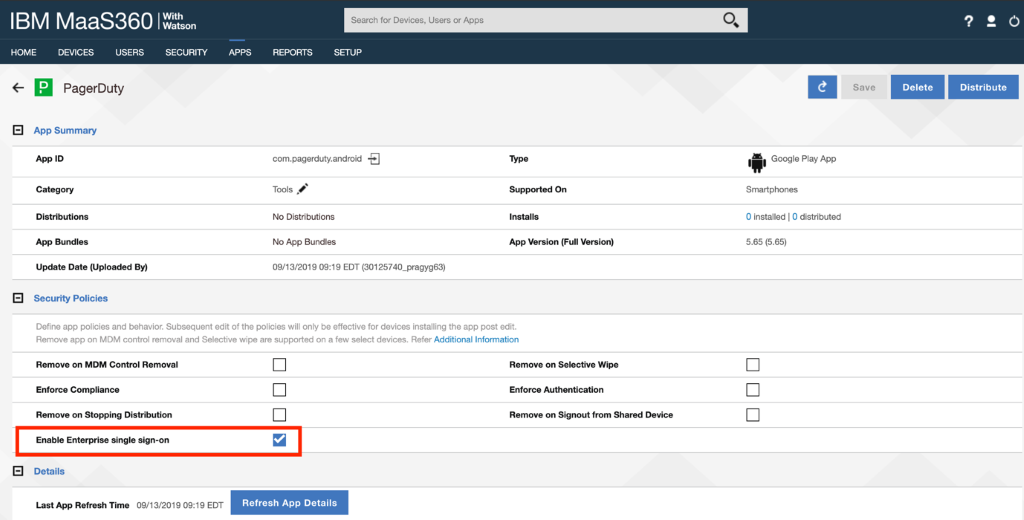Click the Save button
This screenshot has height=520, width=1024.
[864, 87]
